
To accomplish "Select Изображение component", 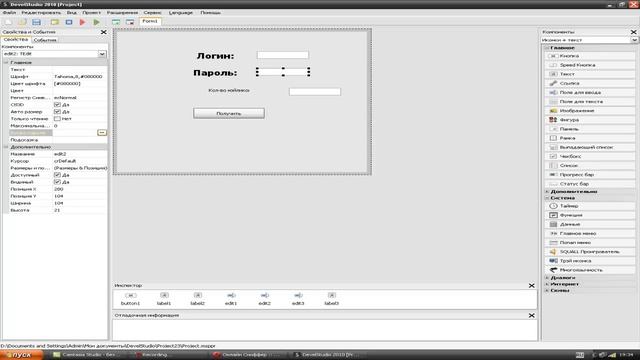I will pos(590,111).
